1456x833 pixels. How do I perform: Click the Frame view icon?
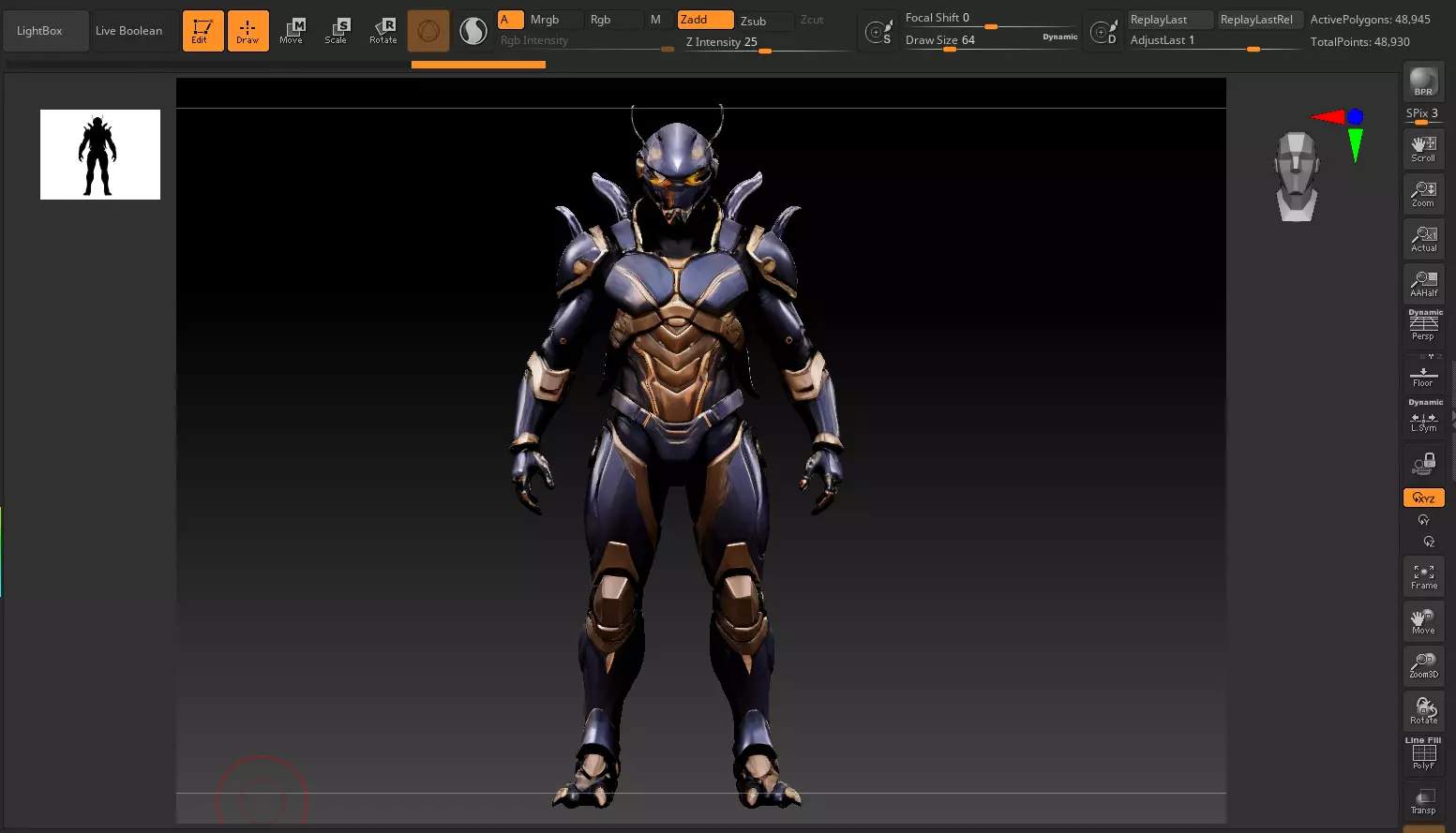(1423, 576)
